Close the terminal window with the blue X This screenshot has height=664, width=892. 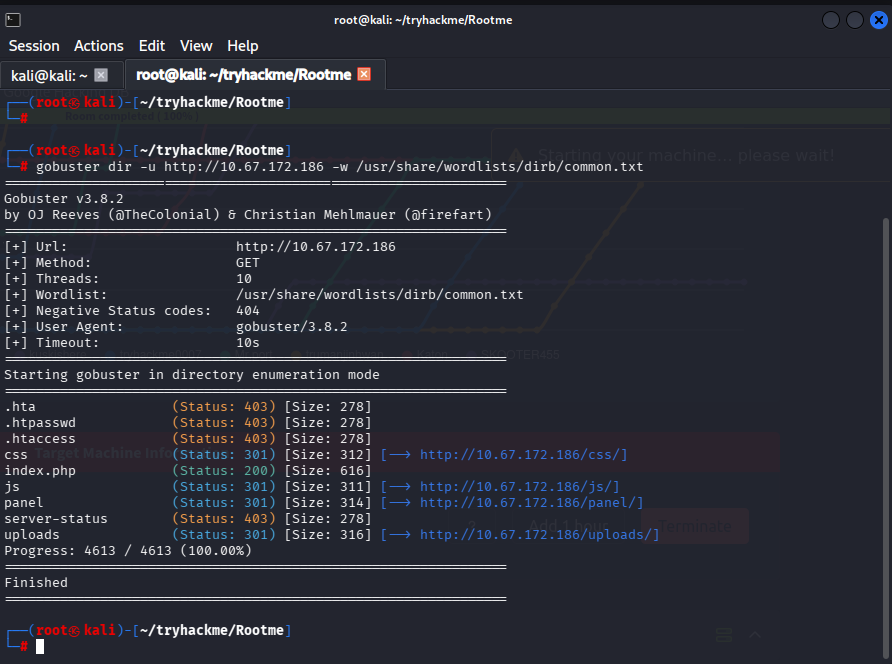tap(879, 20)
